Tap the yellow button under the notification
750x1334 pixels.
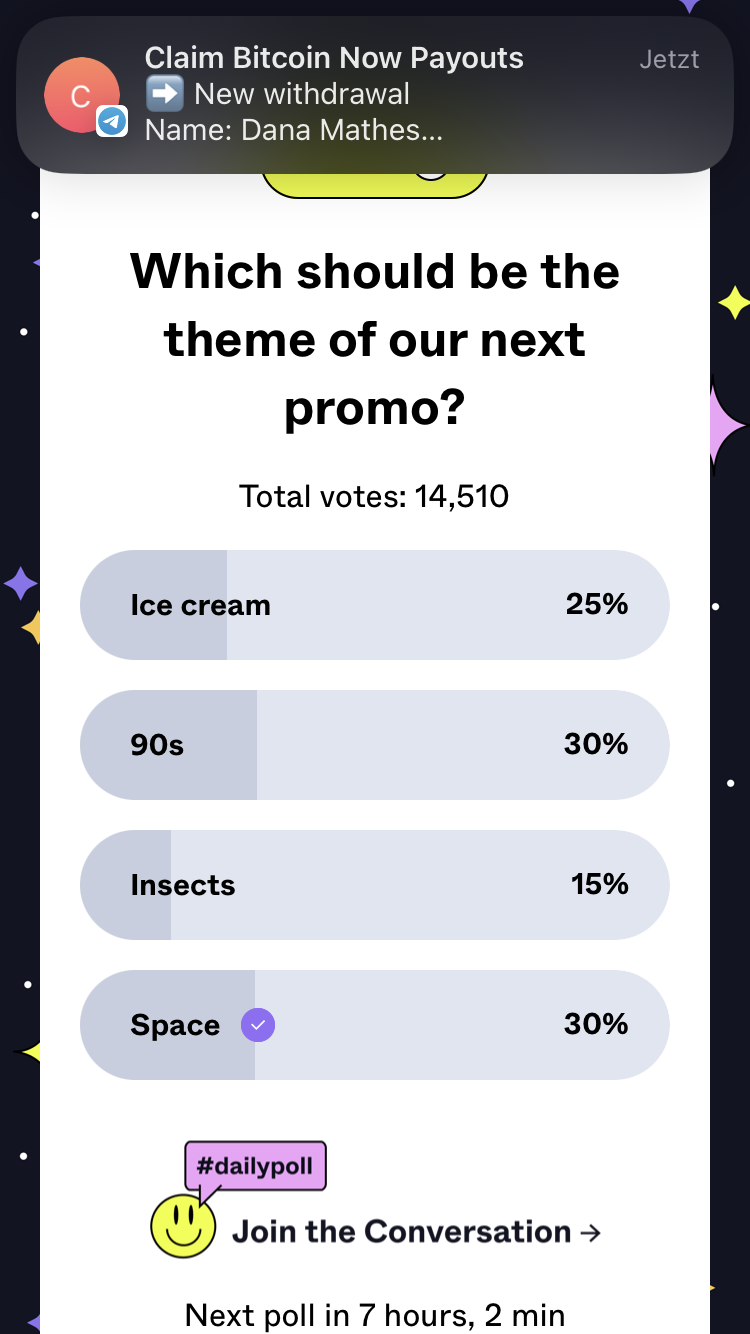tap(374, 186)
